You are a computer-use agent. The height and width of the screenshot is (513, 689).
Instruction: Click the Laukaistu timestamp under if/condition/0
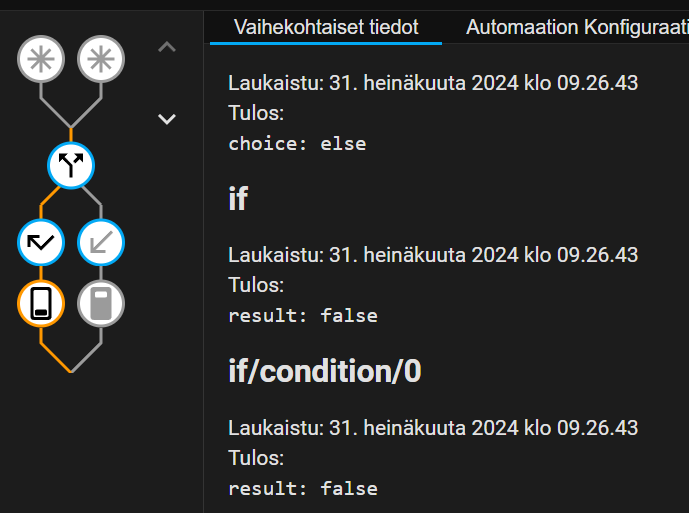(x=433, y=428)
